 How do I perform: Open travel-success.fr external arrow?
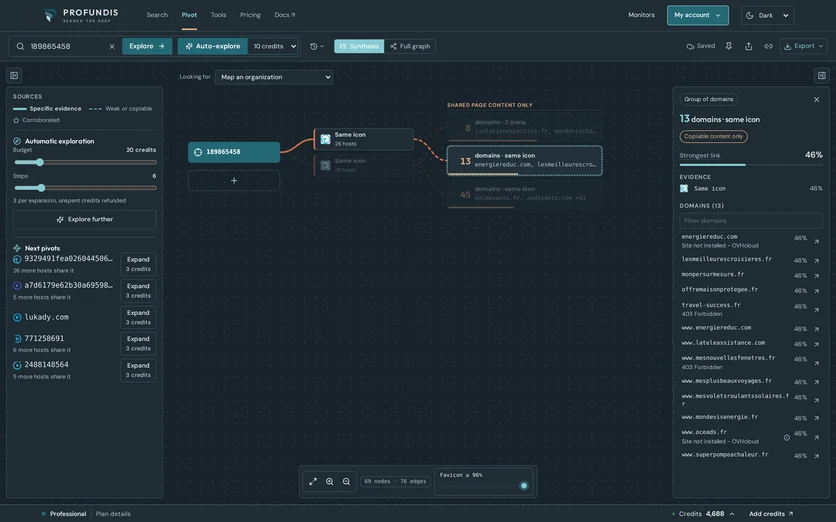[816, 310]
